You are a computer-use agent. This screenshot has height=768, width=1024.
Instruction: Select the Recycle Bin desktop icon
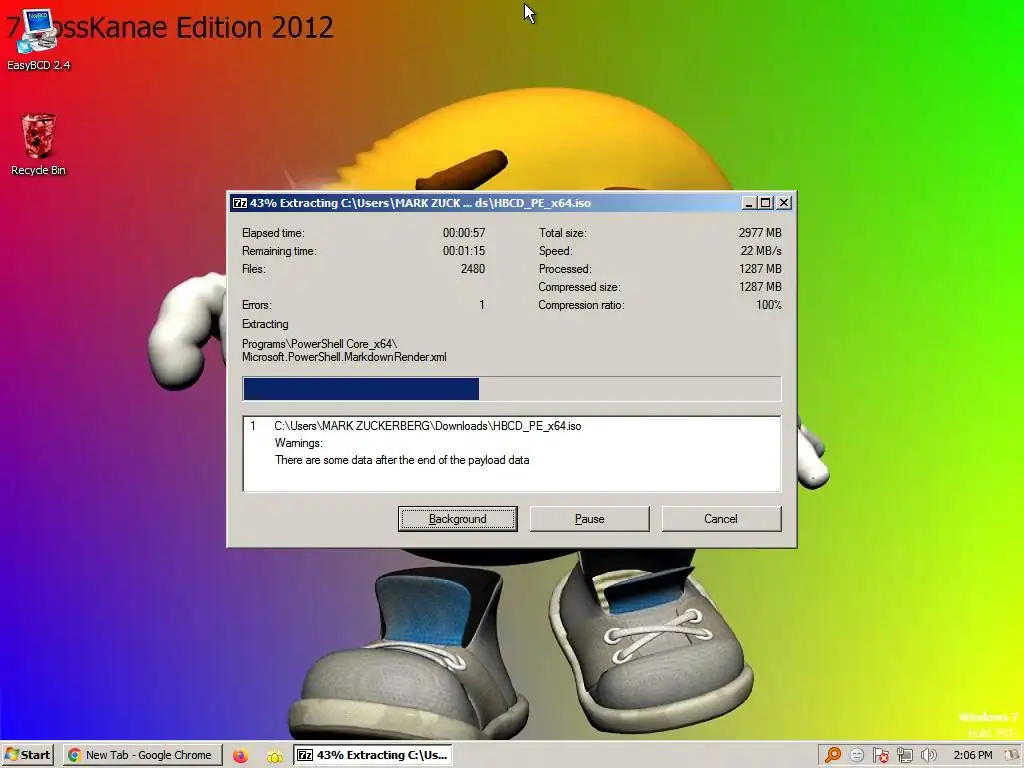click(x=38, y=145)
